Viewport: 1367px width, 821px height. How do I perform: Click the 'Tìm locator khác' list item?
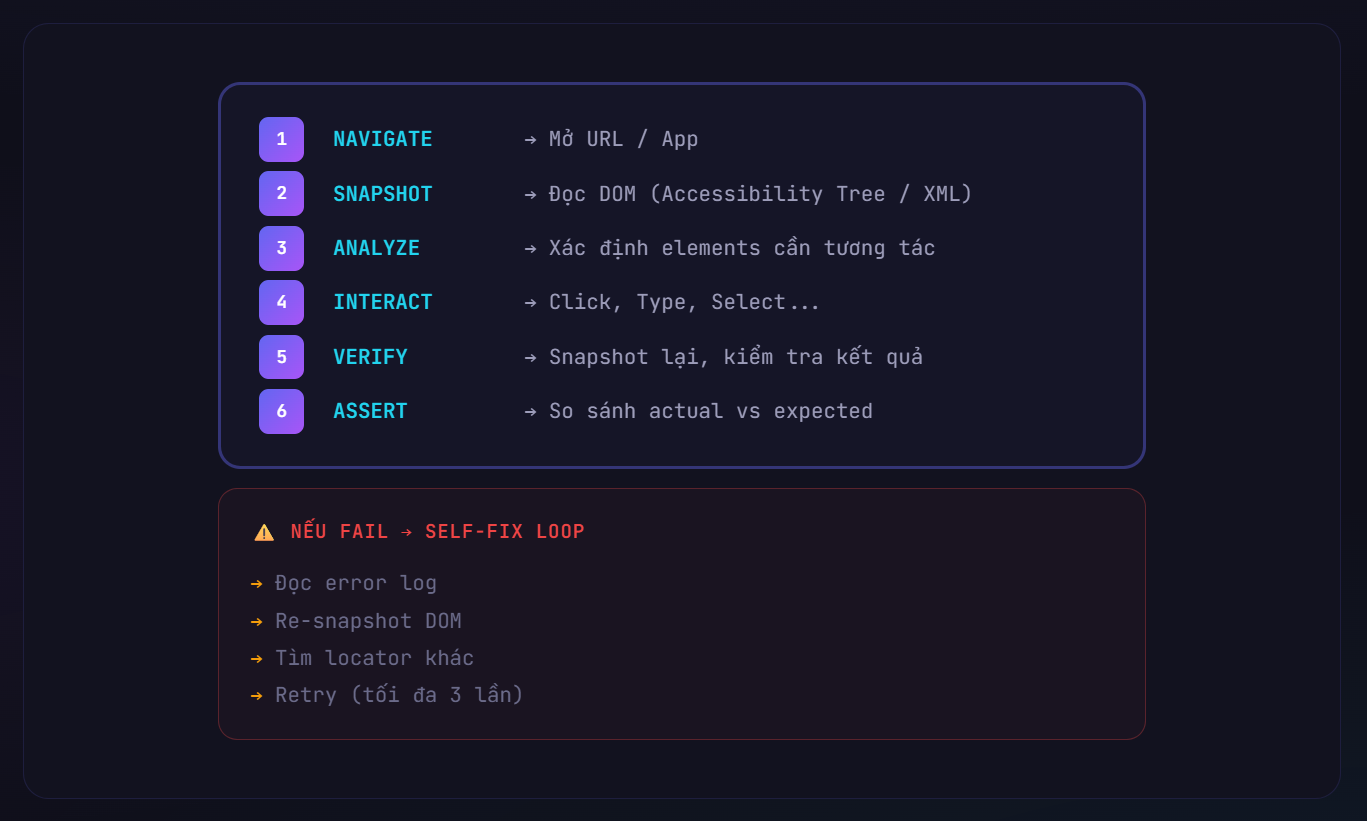[374, 658]
